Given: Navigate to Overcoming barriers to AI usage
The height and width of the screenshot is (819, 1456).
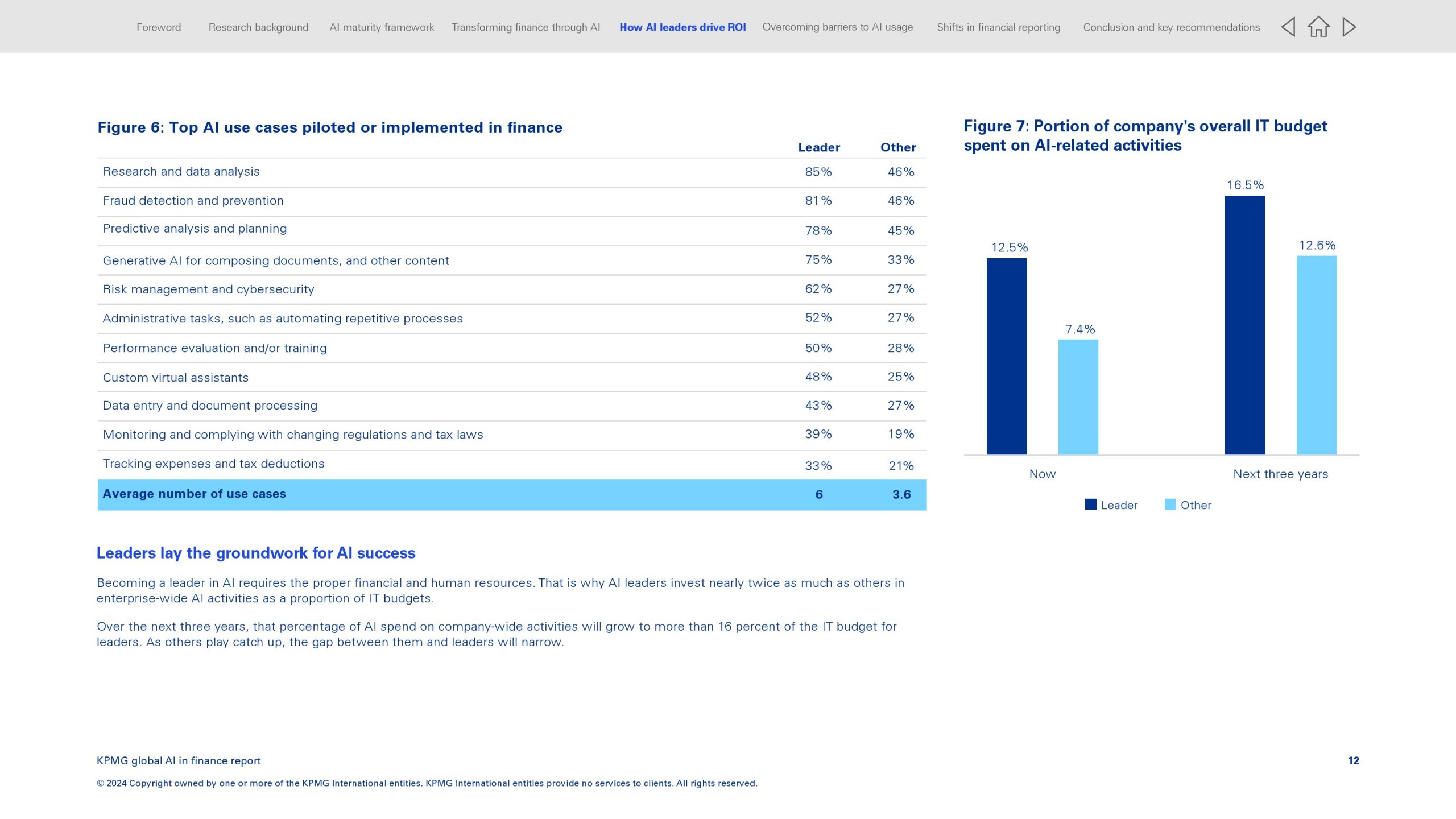Looking at the screenshot, I should tap(837, 27).
